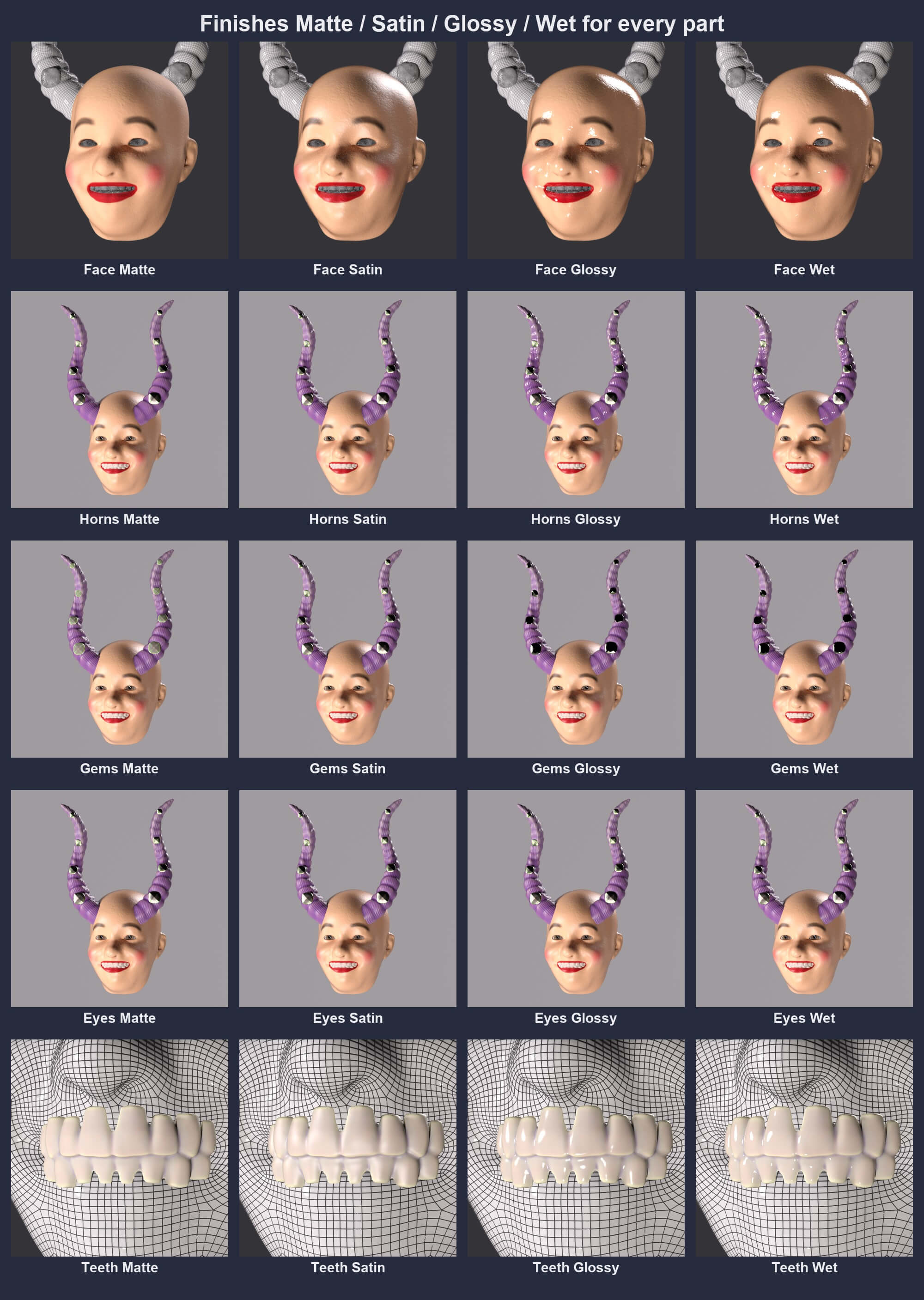Click the 'Horns Glossy' caption
This screenshot has width=924, height=1300.
[576, 519]
